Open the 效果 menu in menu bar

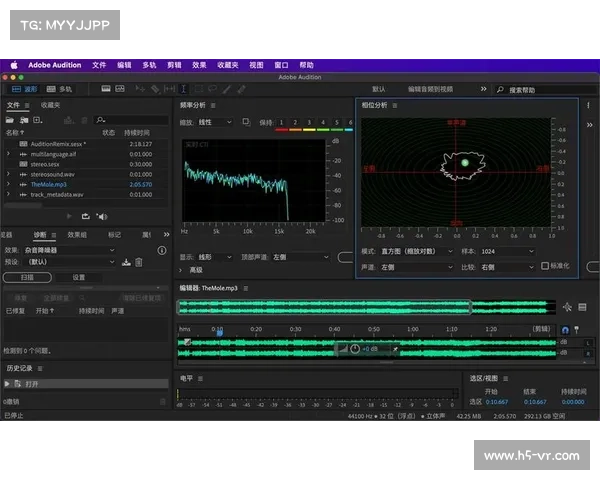[x=199, y=64]
